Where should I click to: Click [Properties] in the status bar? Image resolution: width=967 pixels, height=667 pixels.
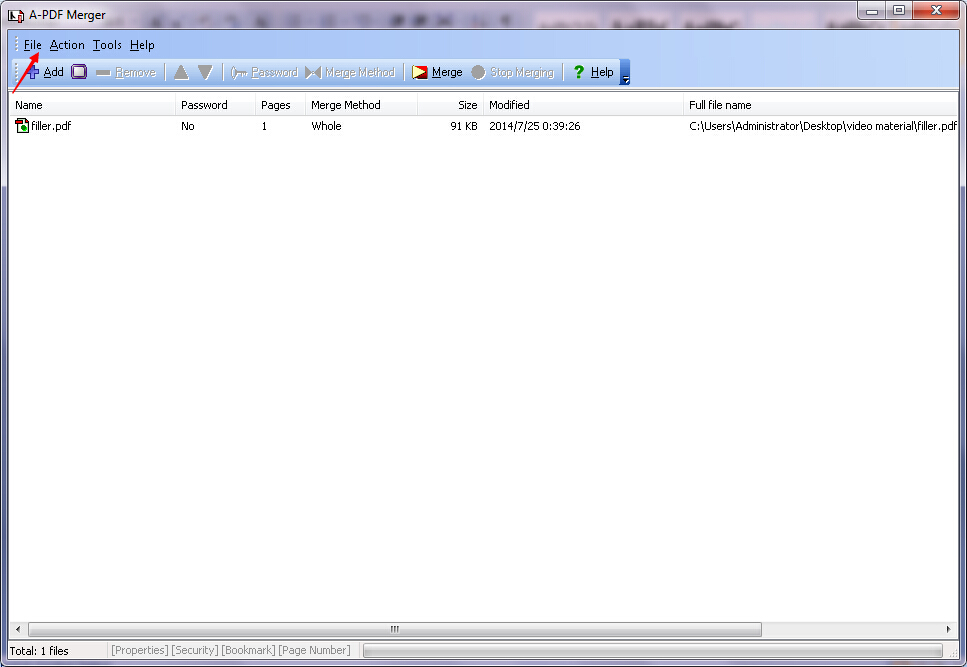tap(139, 650)
